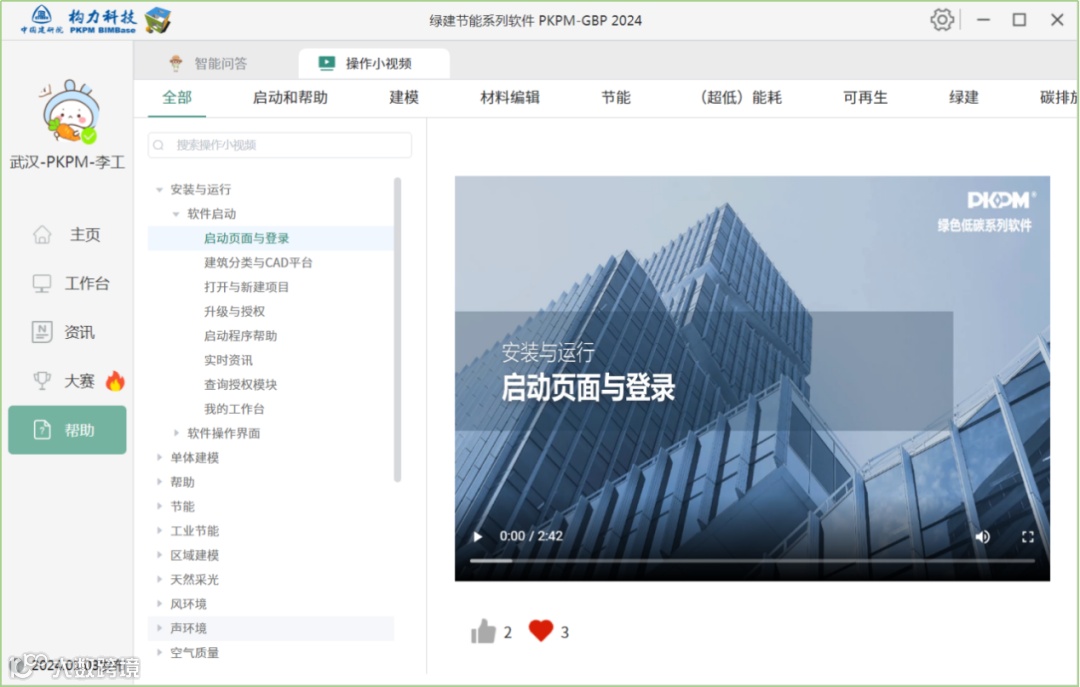Expand the 工业节能 node
Viewport: 1080px width, 687px height.
(x=160, y=531)
